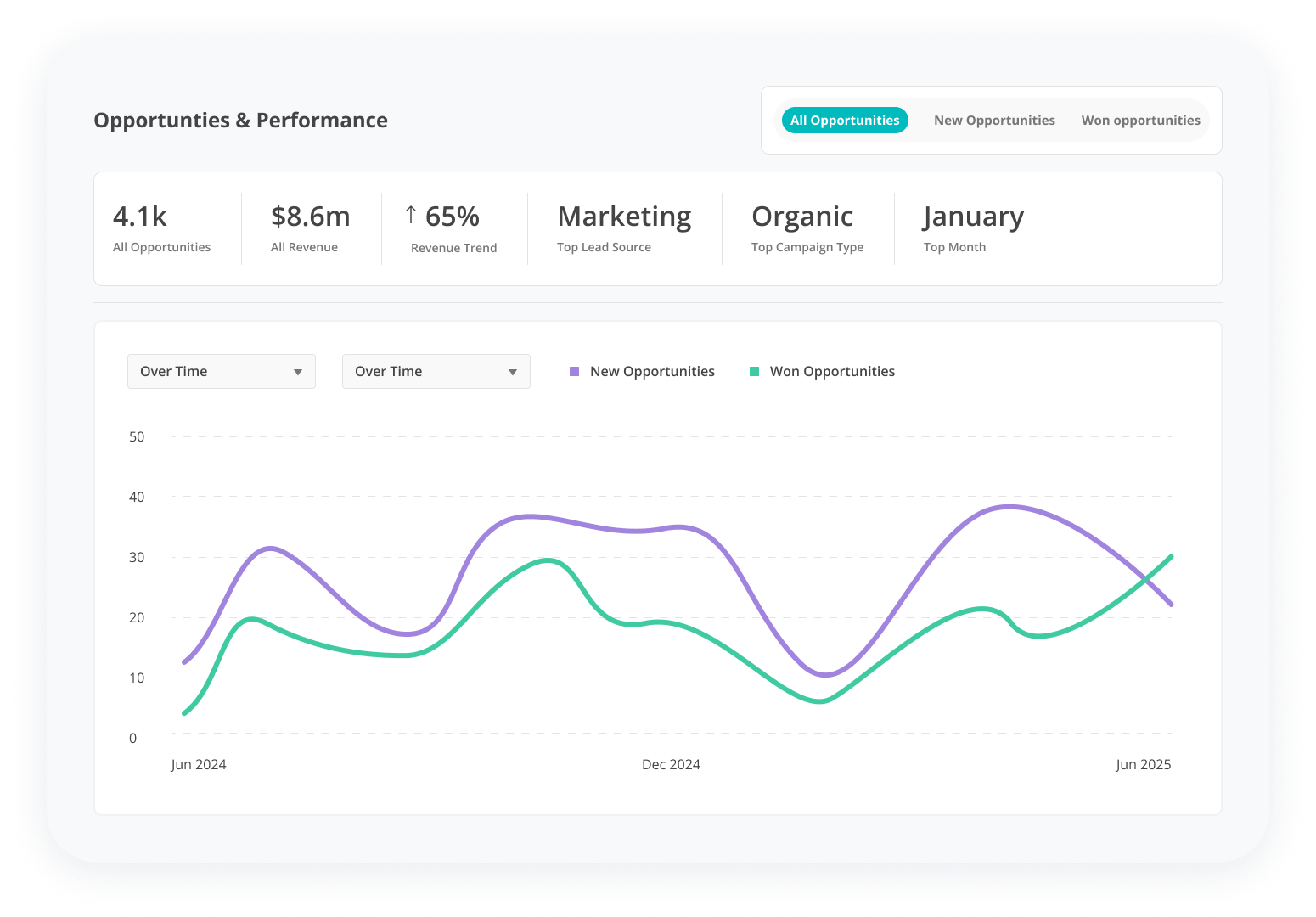Open the second Over Time dropdown
The image size is (1316, 917).
pos(436,372)
